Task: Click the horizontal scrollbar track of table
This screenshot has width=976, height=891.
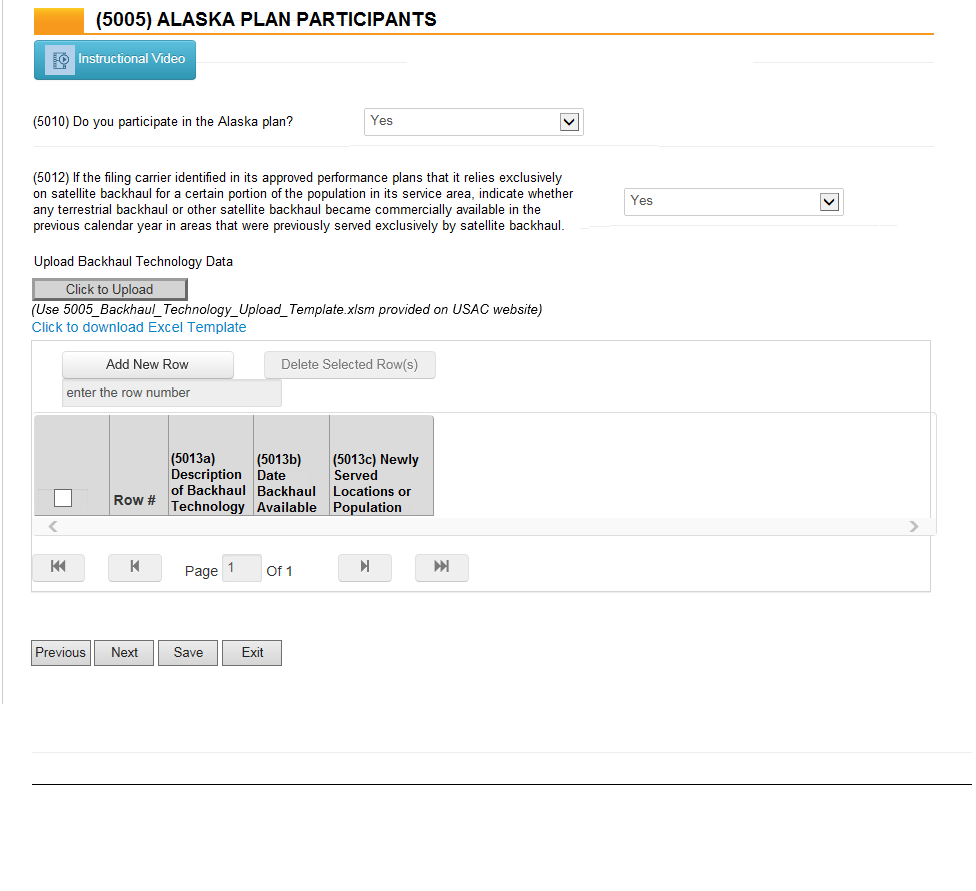Action: 483,527
